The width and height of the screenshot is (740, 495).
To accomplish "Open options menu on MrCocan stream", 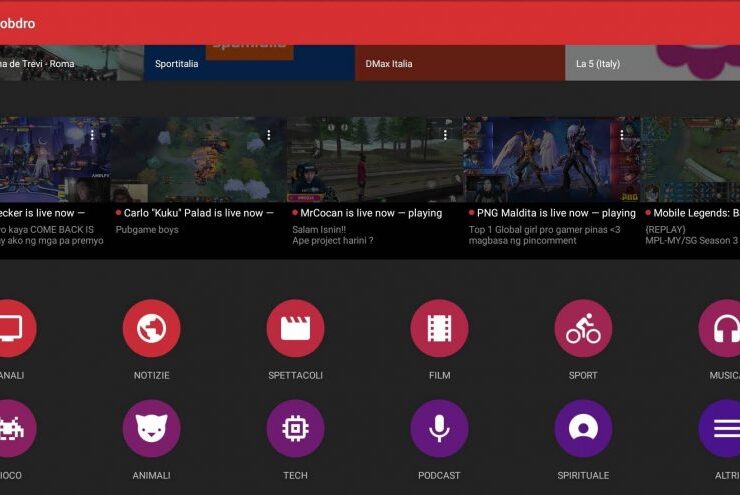I will click(445, 135).
